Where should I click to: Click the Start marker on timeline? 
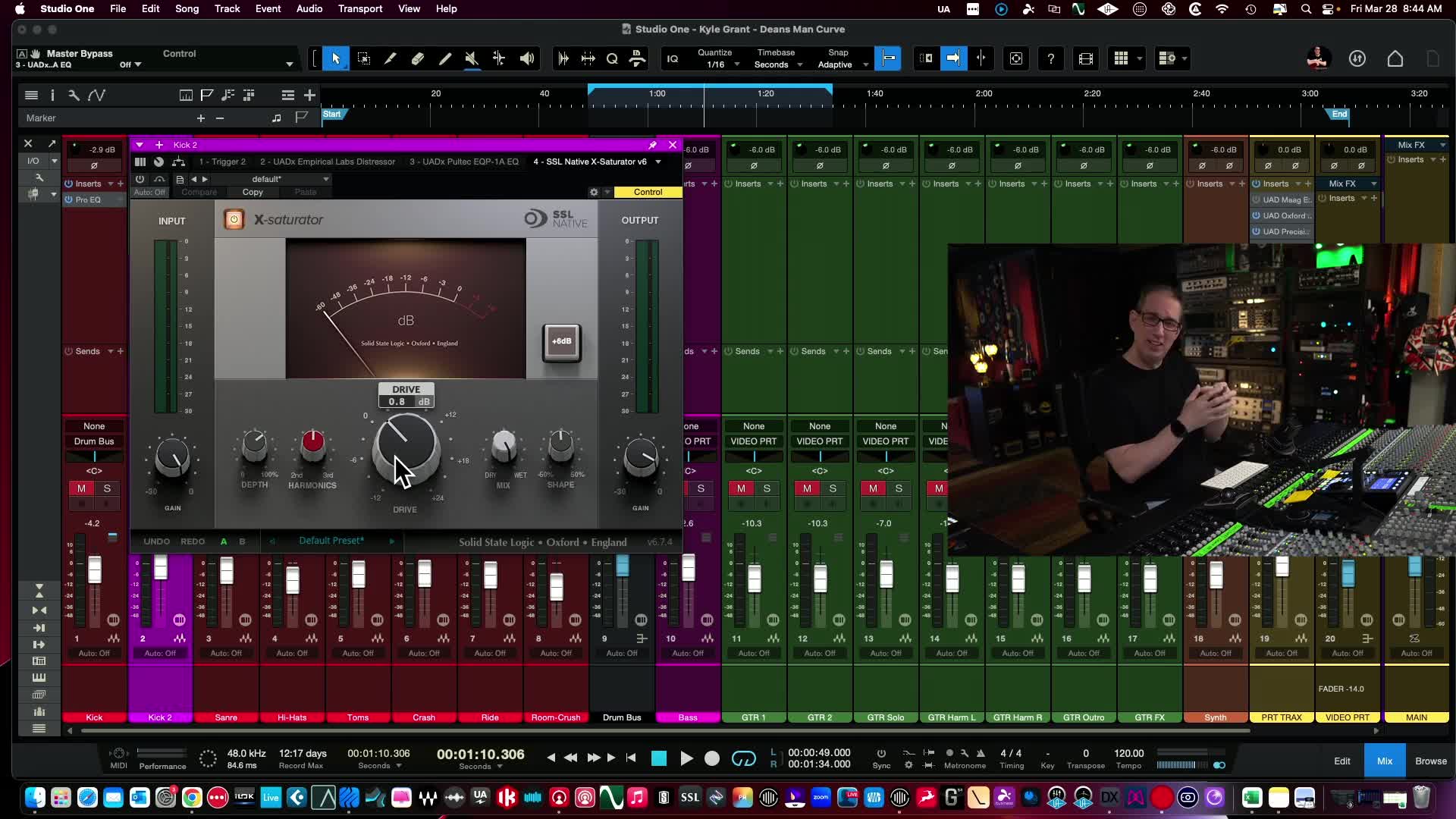click(x=332, y=115)
